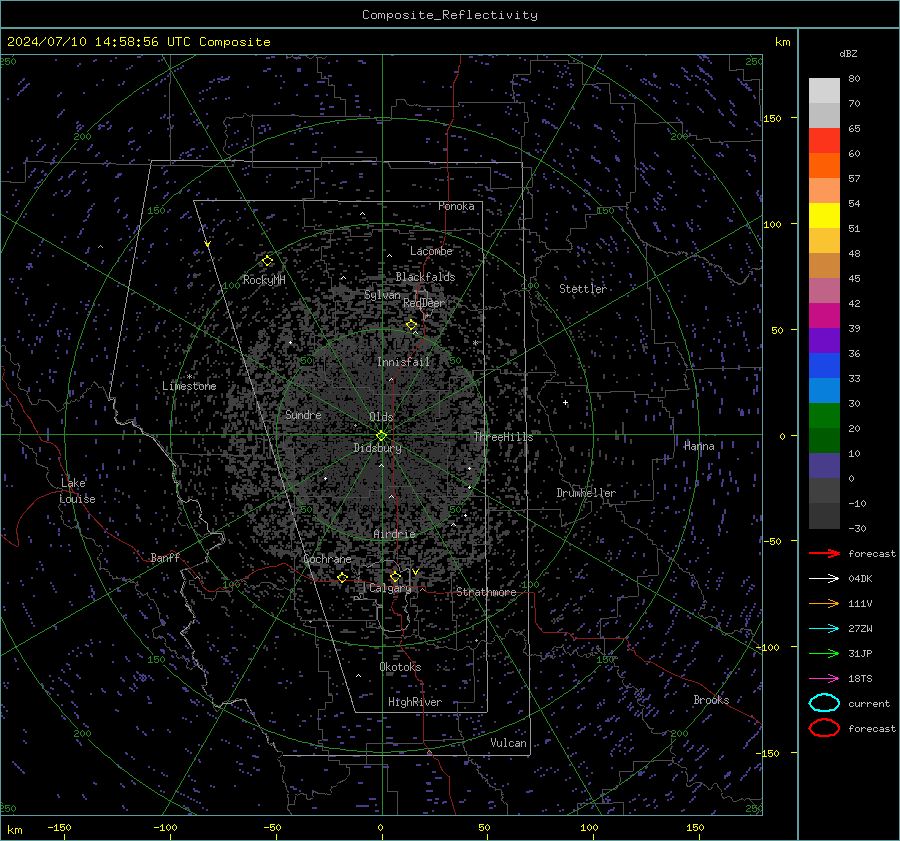900x841 pixels.
Task: Select the slate-purple 10-0 dBZ swatch
Action: (x=824, y=466)
